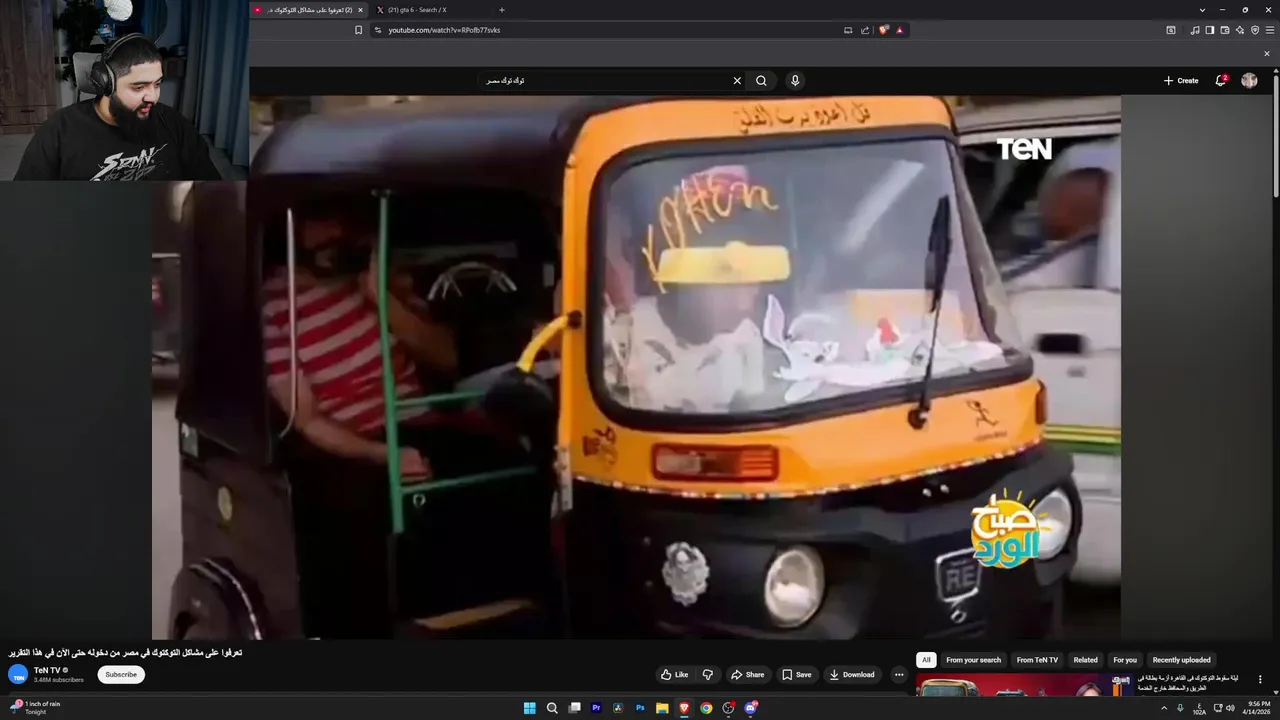Focus the YouTube search input field
This screenshot has height=720, width=1280.
[x=605, y=81]
